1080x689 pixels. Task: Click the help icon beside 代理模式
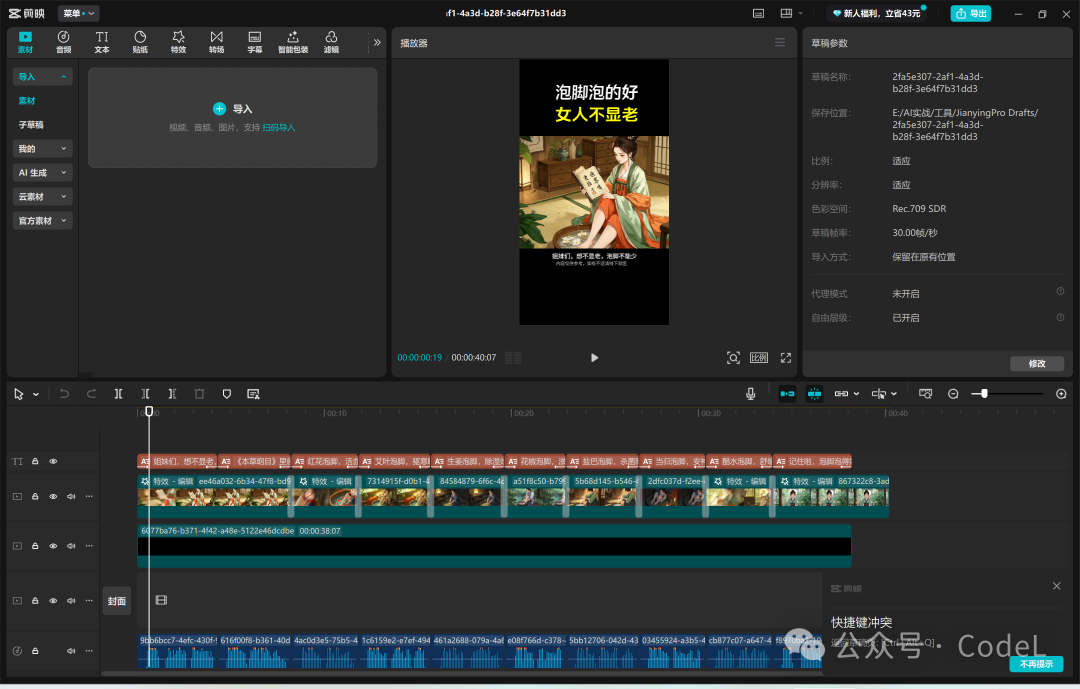(x=1061, y=291)
